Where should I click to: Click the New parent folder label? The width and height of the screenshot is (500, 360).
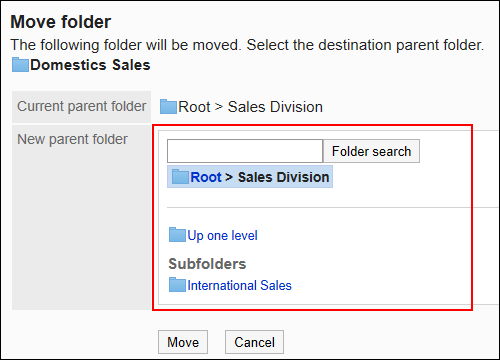(72, 139)
